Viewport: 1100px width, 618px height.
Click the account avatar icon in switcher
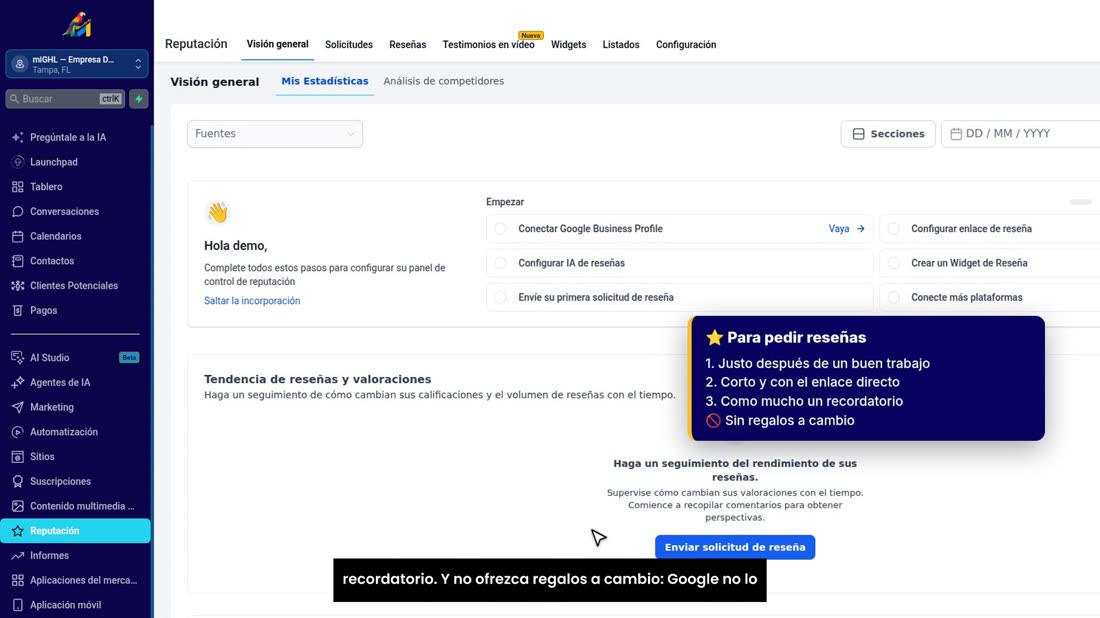(x=20, y=64)
